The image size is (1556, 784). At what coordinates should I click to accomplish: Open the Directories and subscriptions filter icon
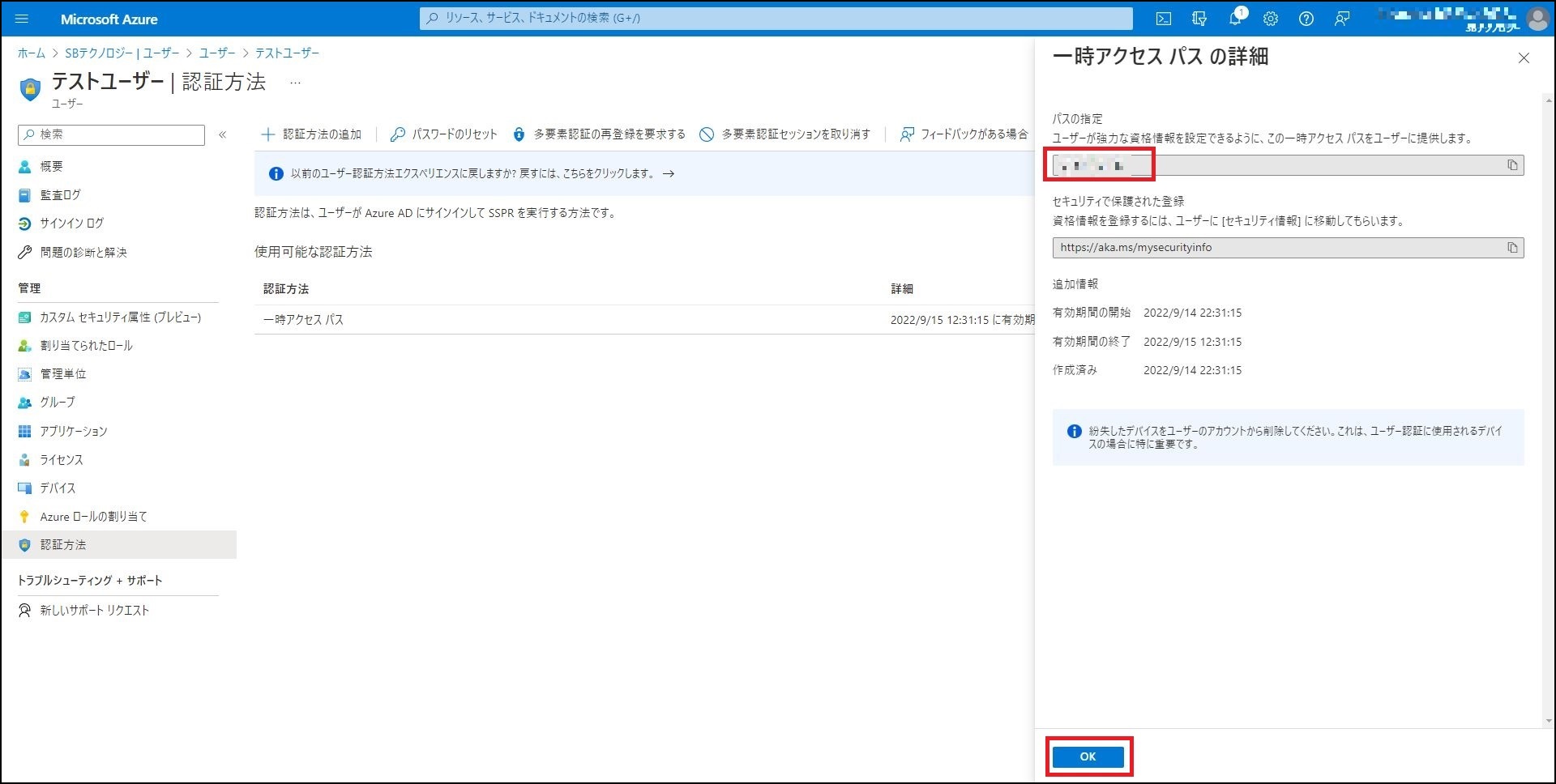coord(1199,19)
